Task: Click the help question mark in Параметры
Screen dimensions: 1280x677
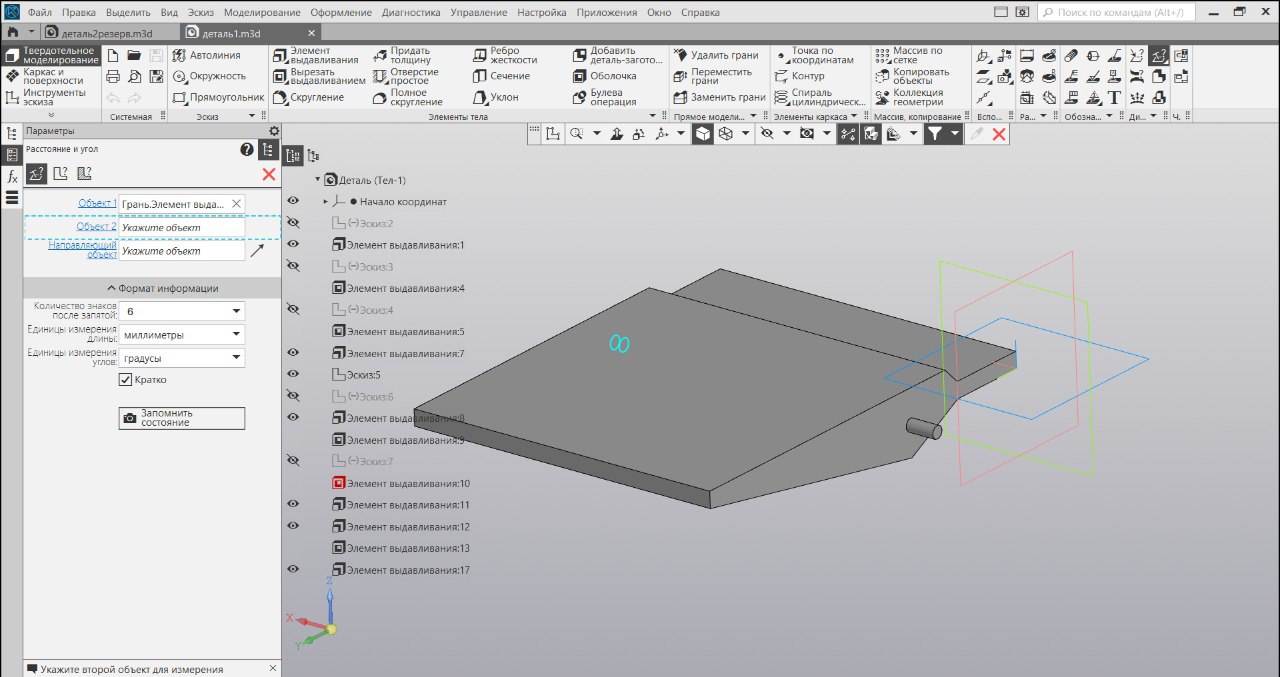Action: (247, 150)
